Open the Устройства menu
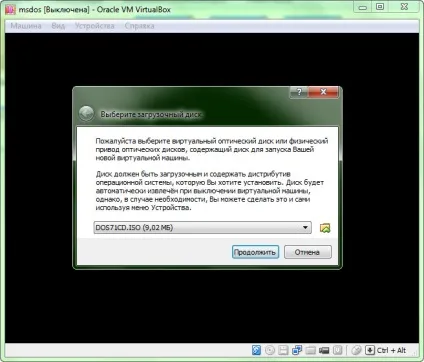The width and height of the screenshot is (424, 362). (94, 26)
